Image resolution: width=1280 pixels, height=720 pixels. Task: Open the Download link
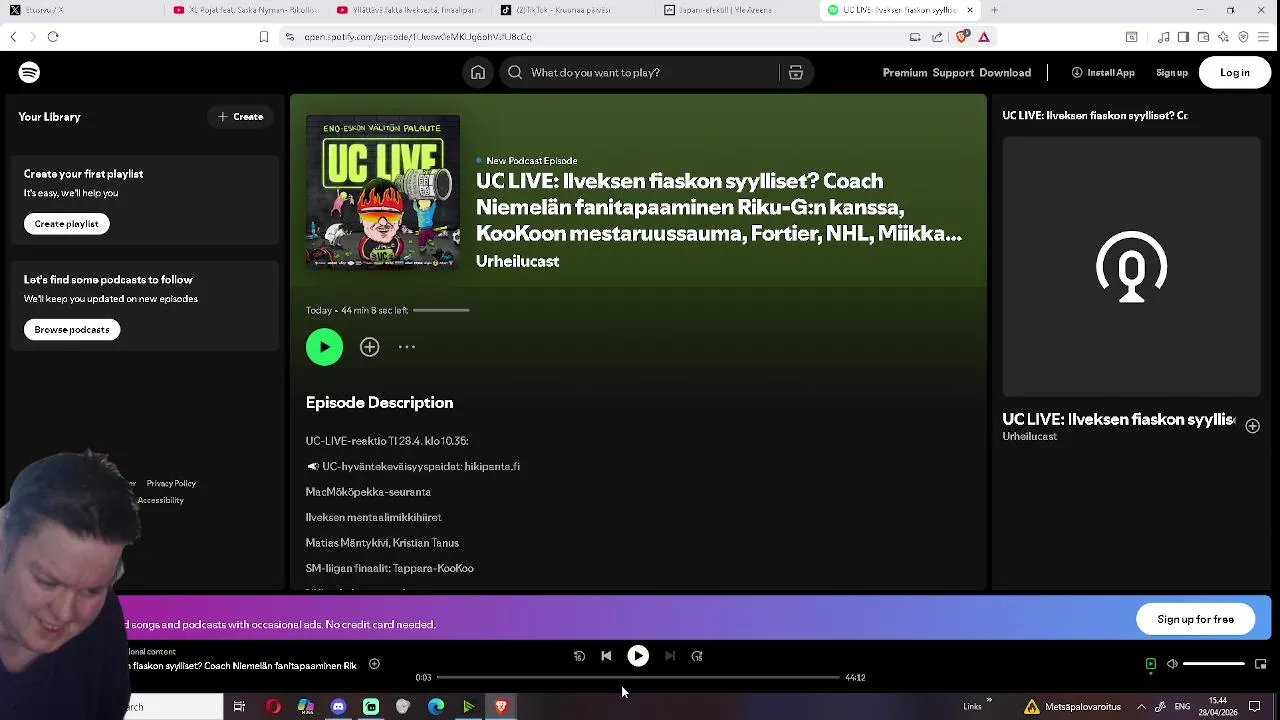pos(1005,73)
